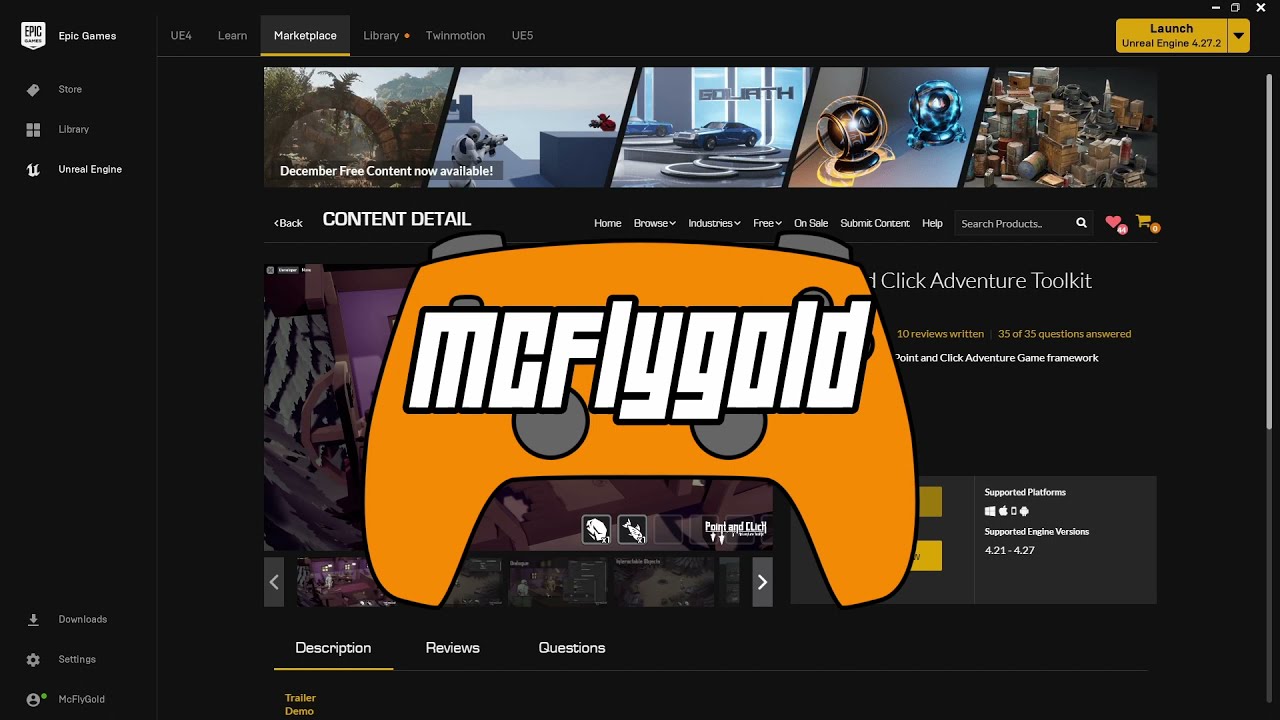Click the Point and Click Adventure Game framework text

[x=997, y=358]
